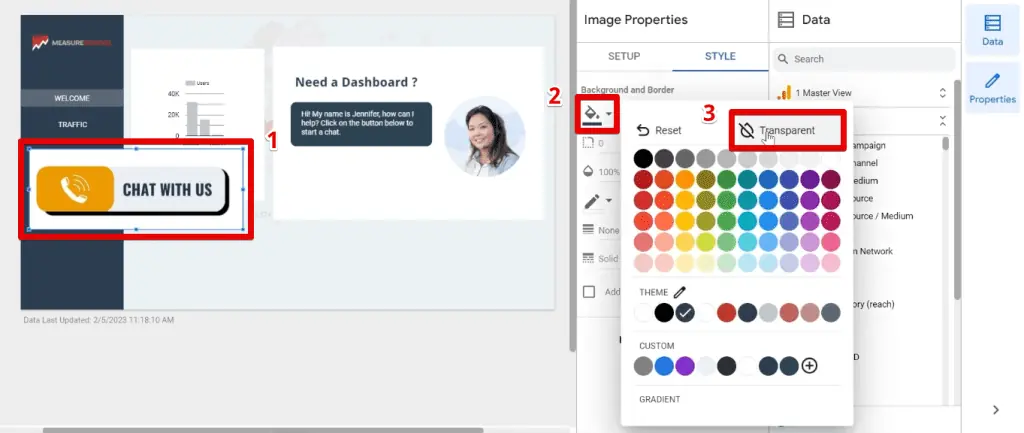Pick the black swatch in the top palette row
Screen dimensions: 1024x433
coord(643,158)
